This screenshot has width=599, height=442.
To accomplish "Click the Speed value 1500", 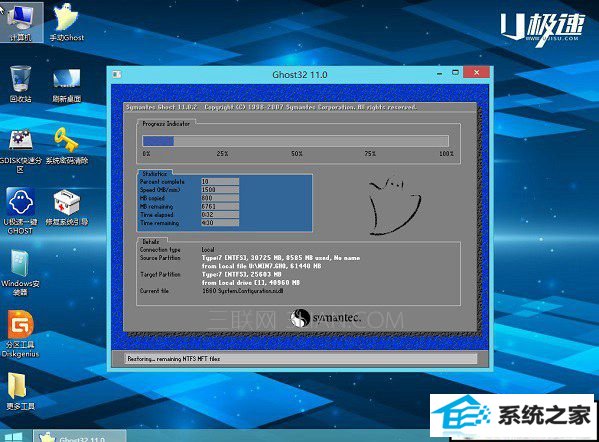I will coord(220,190).
